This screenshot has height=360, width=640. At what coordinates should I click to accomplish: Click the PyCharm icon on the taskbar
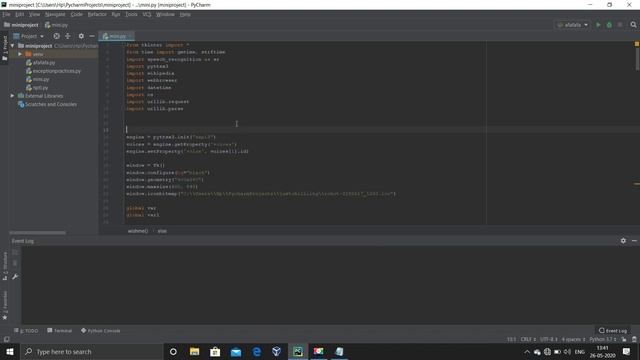(x=298, y=351)
